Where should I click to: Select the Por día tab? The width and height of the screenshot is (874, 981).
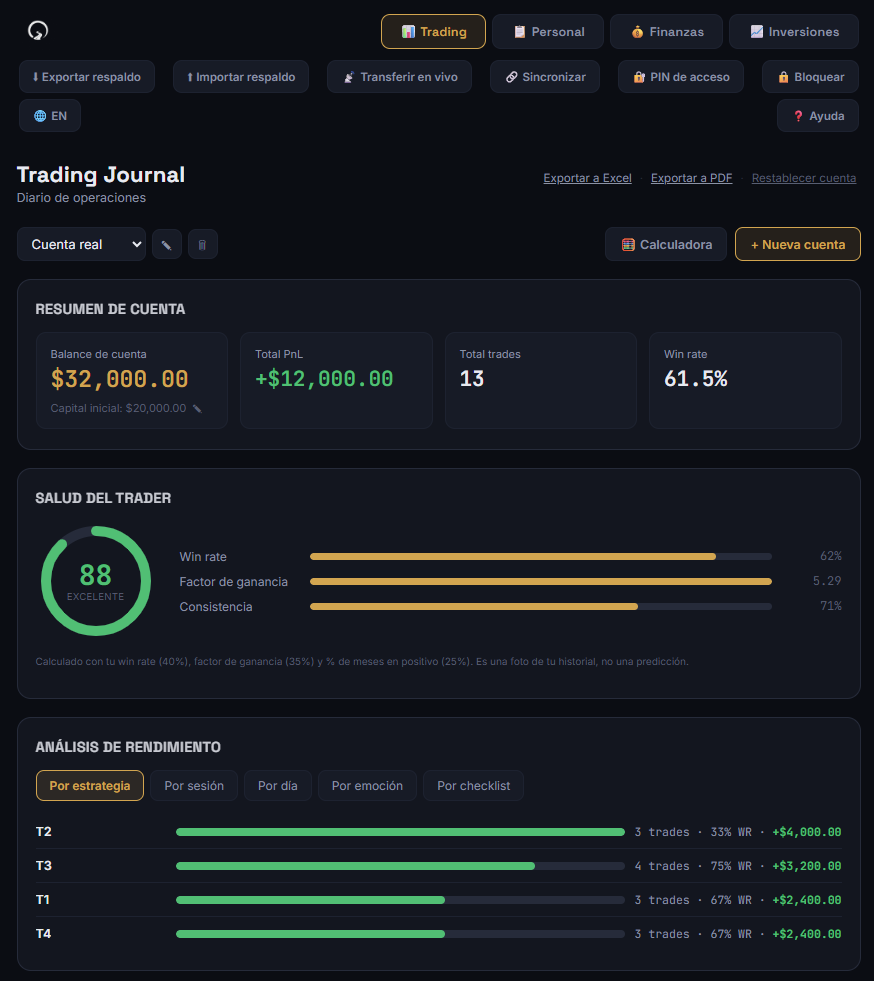(x=278, y=786)
